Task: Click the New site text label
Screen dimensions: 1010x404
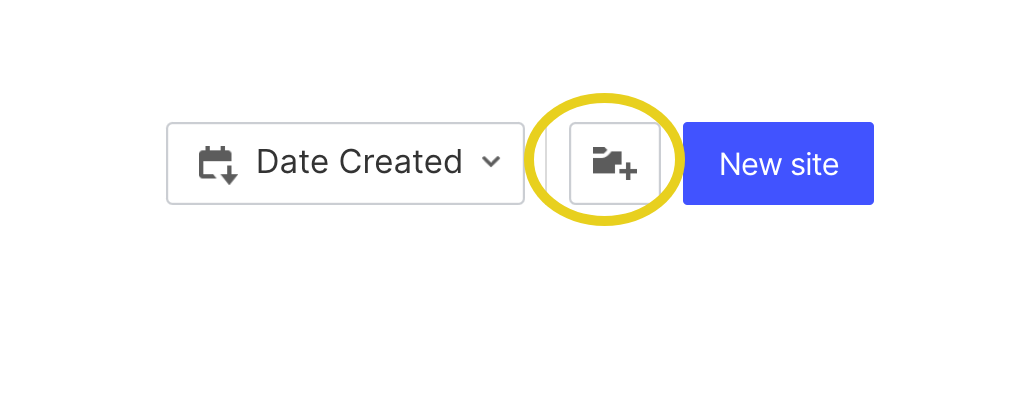Action: [779, 164]
